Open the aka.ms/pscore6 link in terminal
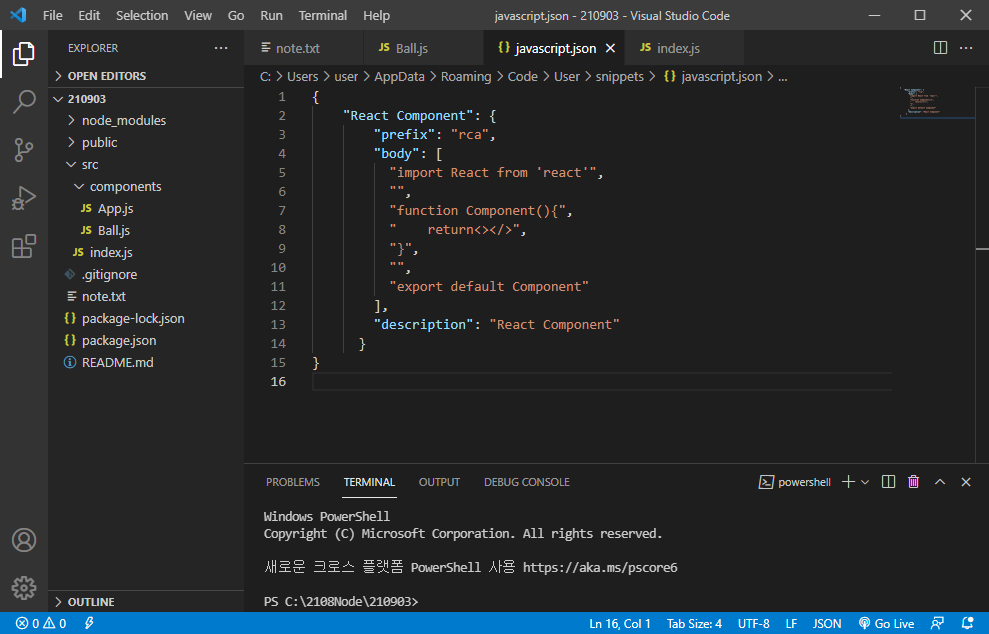The image size is (989, 634). [600, 567]
